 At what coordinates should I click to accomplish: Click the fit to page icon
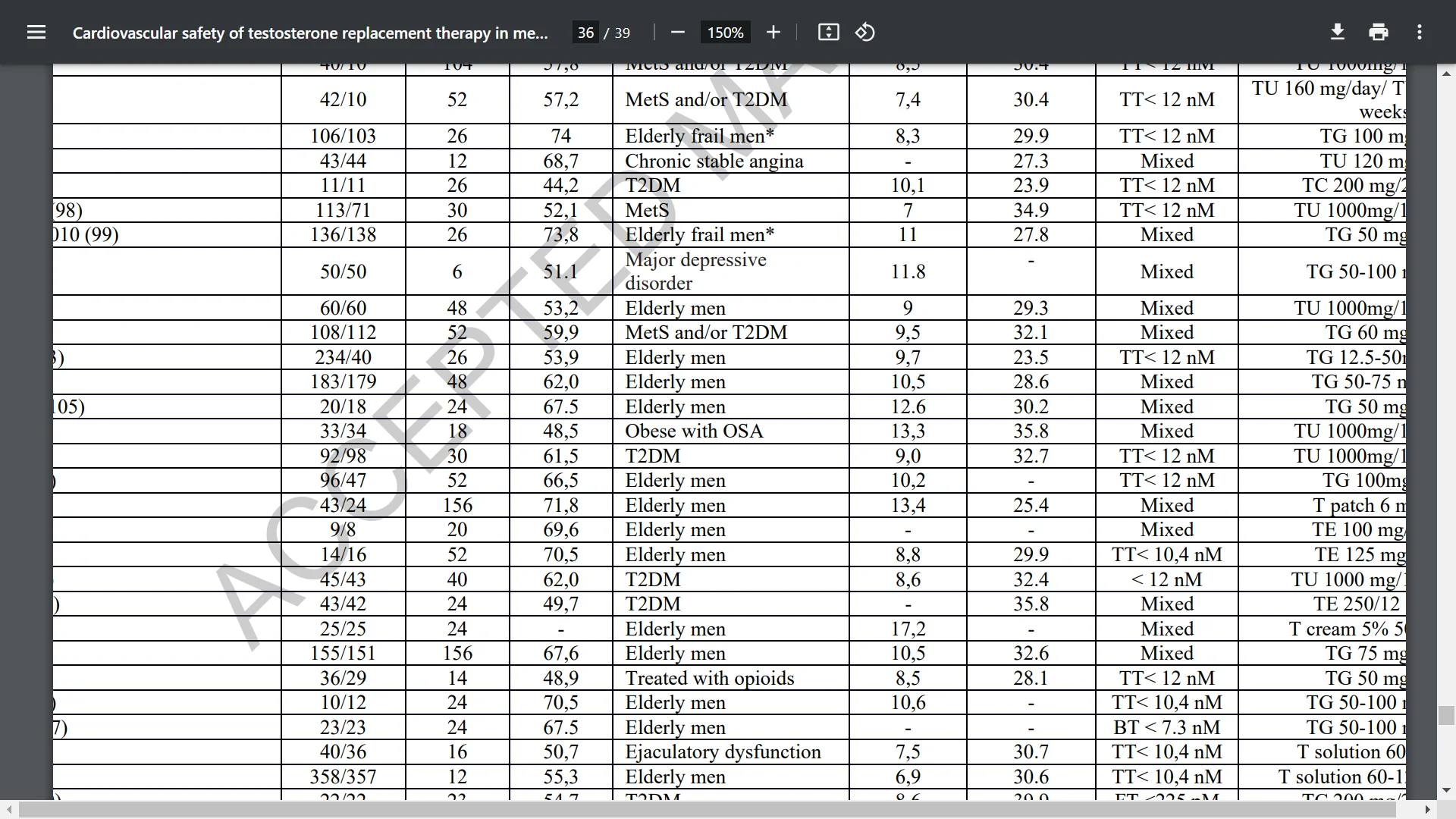pyautogui.click(x=828, y=32)
